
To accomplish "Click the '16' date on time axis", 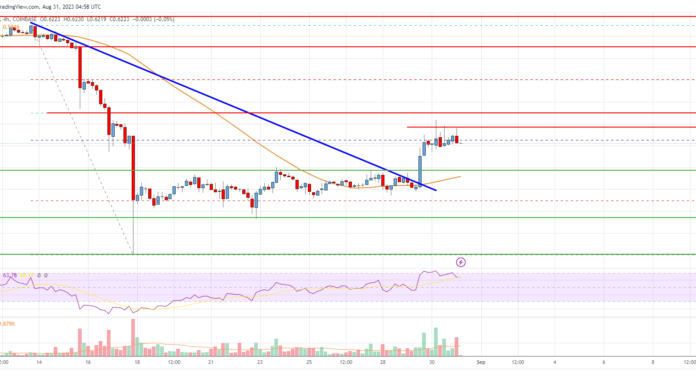I will click(88, 362).
